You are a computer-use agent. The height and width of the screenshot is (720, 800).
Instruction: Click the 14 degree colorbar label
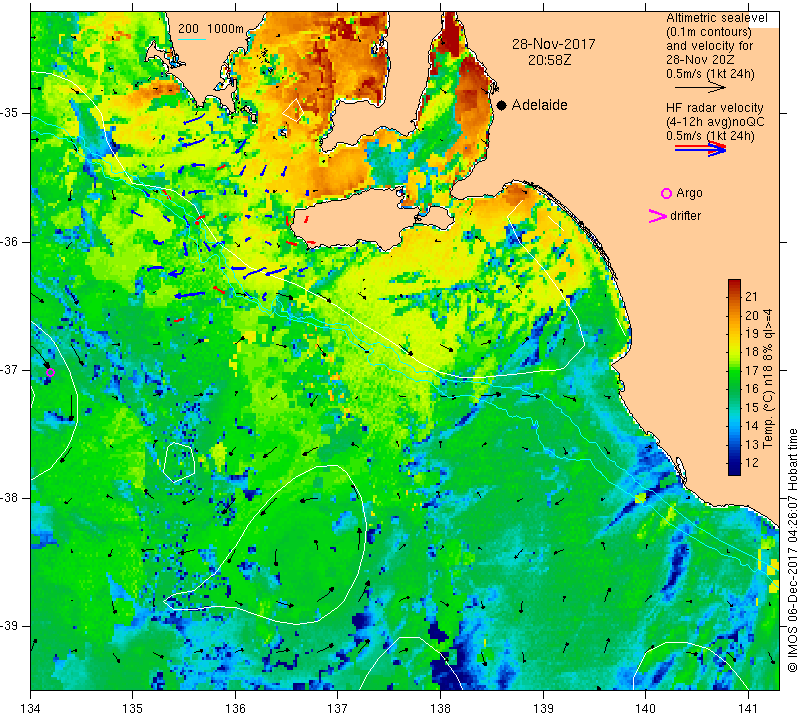click(751, 426)
